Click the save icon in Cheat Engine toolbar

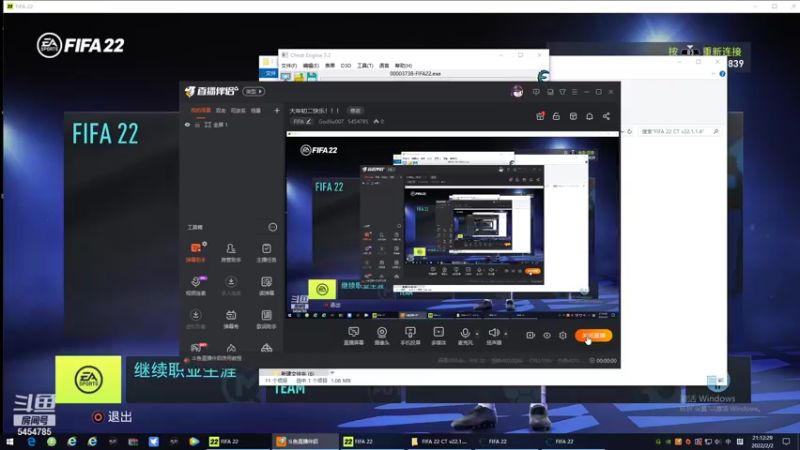pos(312,77)
